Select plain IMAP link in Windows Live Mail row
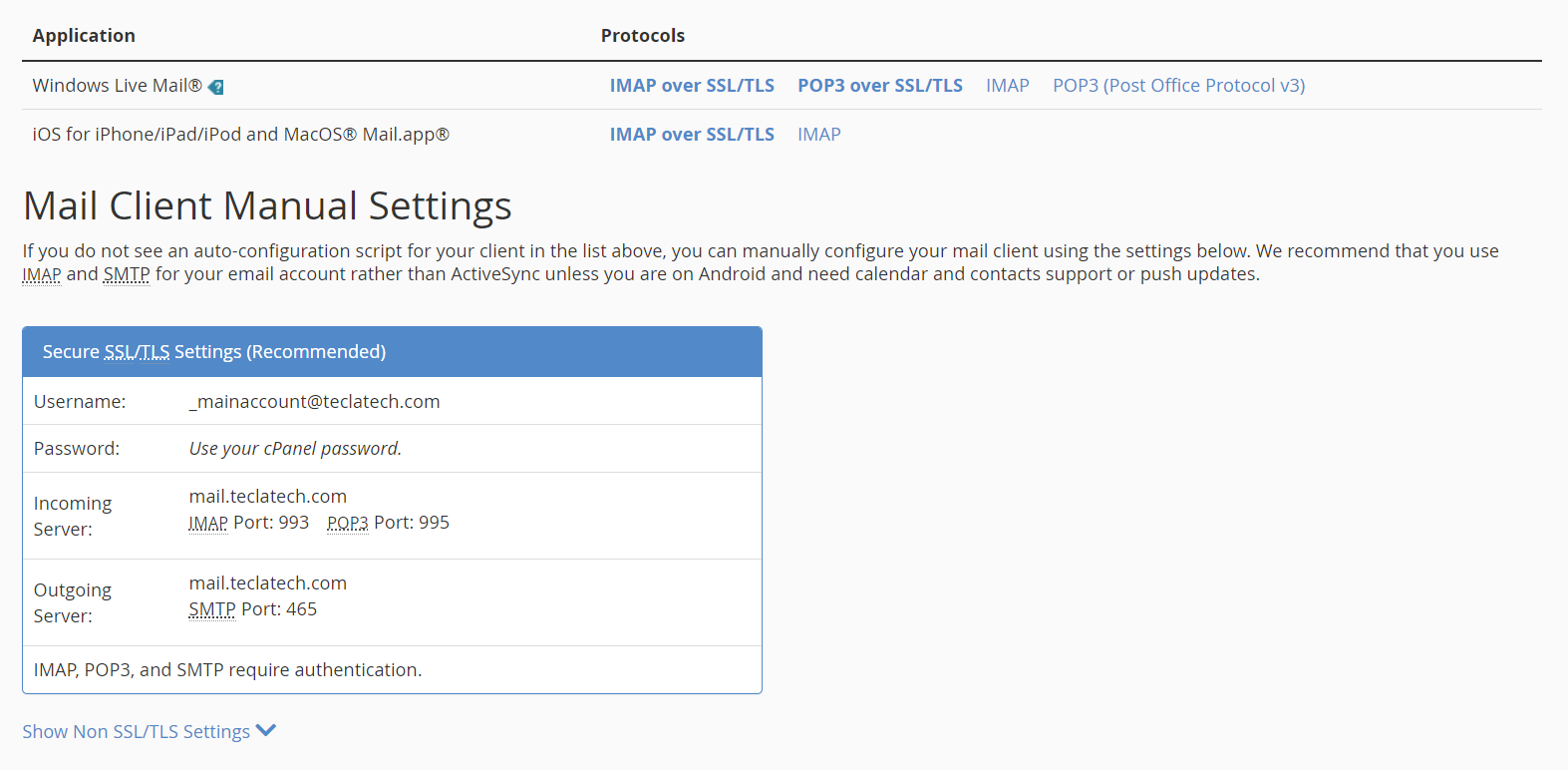This screenshot has width=1568, height=770. point(1007,86)
